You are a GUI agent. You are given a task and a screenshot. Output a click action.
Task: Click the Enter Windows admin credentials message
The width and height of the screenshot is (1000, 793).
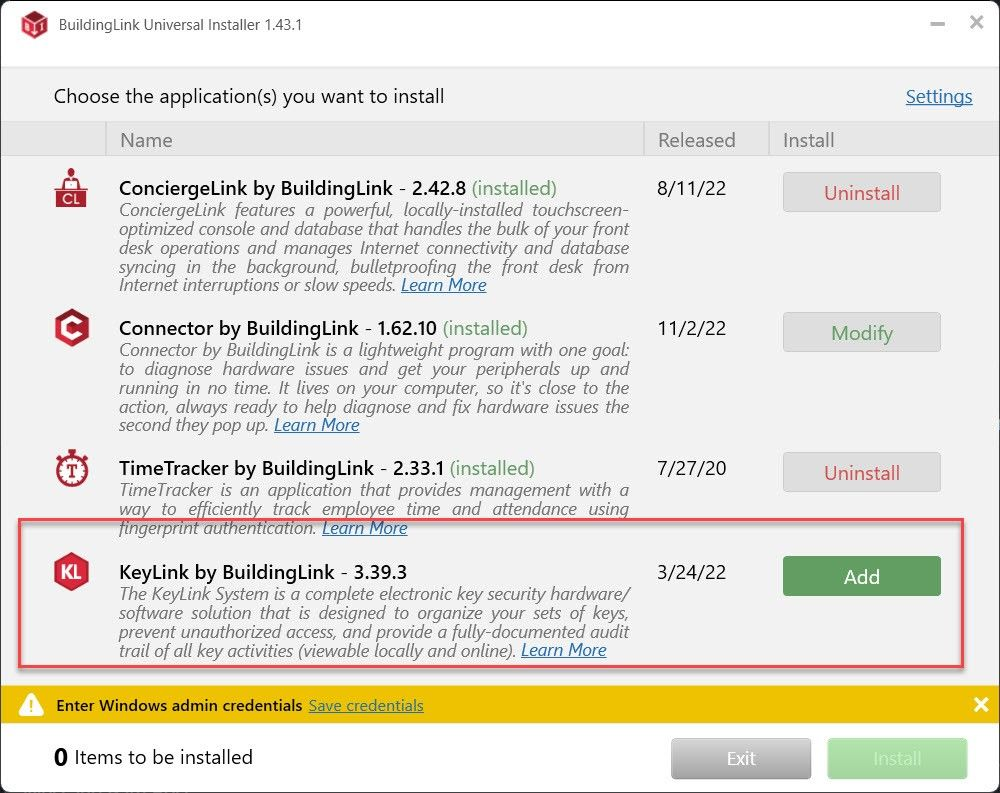(x=179, y=705)
